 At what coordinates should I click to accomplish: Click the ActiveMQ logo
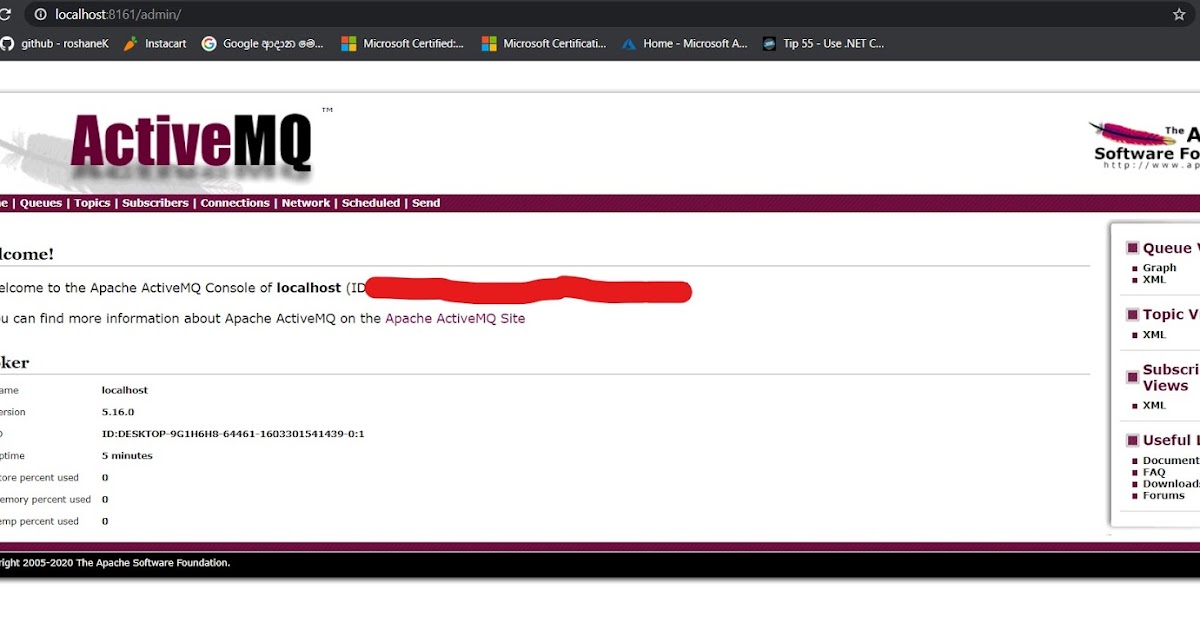(x=190, y=140)
